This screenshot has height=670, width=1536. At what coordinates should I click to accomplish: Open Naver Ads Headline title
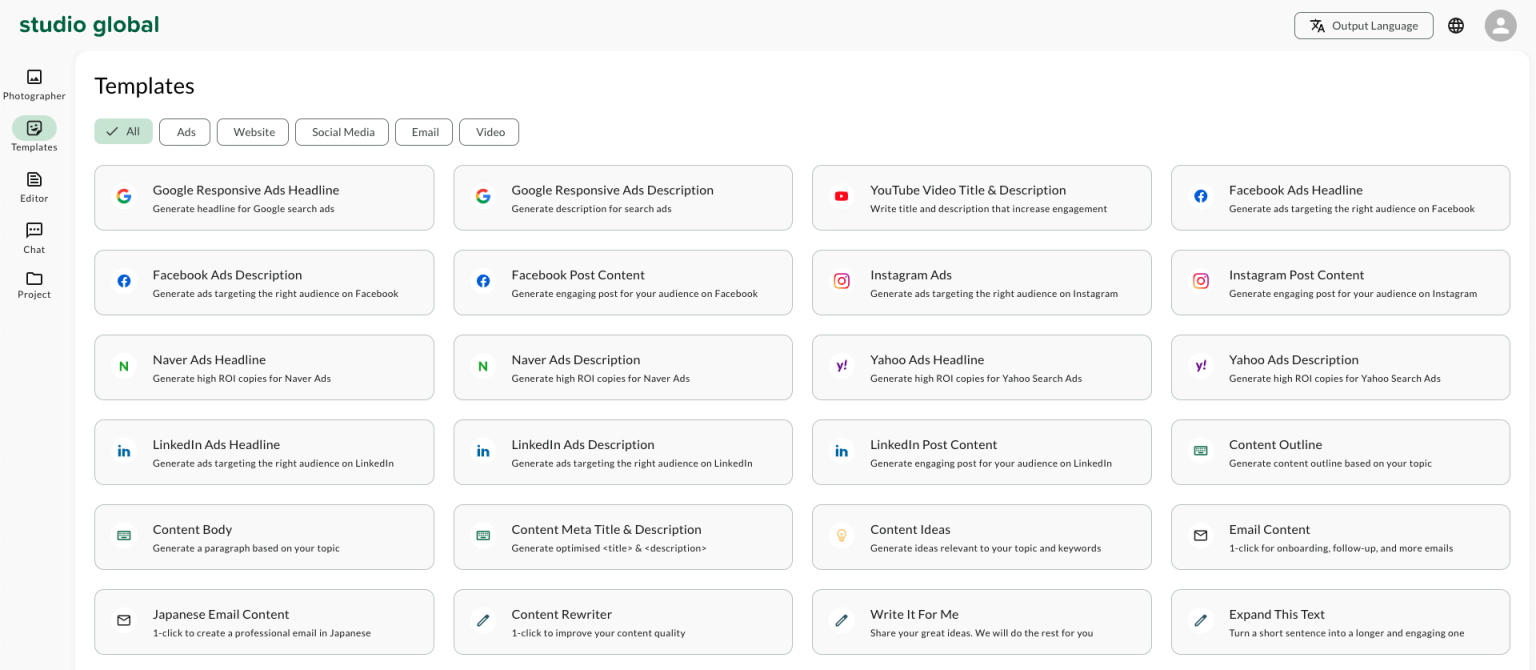(209, 360)
